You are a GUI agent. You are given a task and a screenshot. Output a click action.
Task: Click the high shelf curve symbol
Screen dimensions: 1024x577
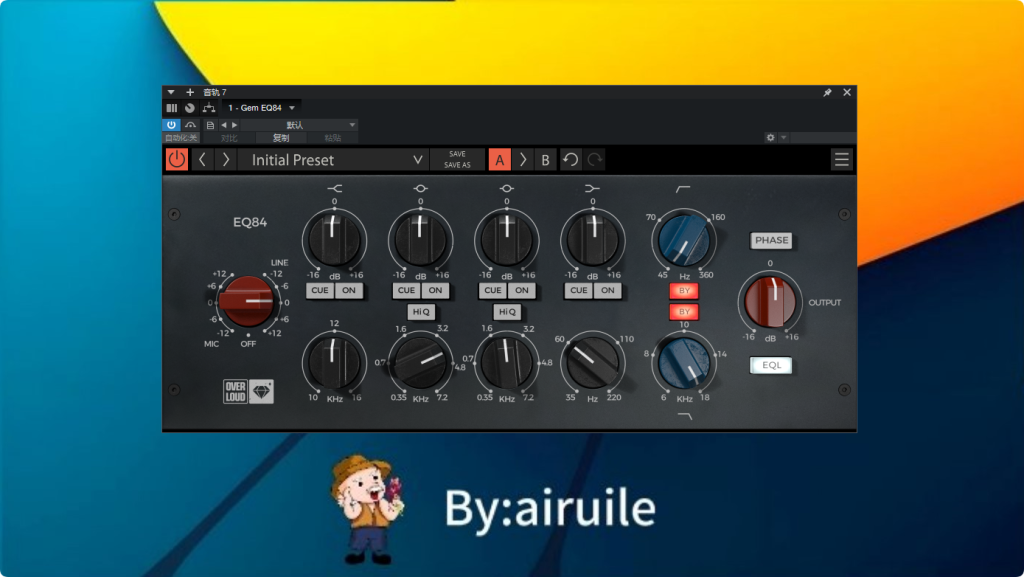click(x=334, y=189)
